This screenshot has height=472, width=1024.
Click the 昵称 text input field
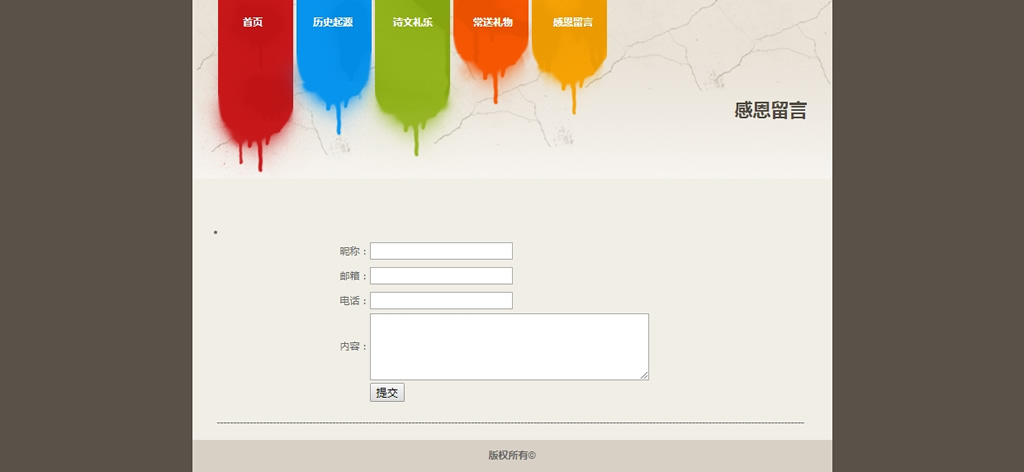point(441,251)
